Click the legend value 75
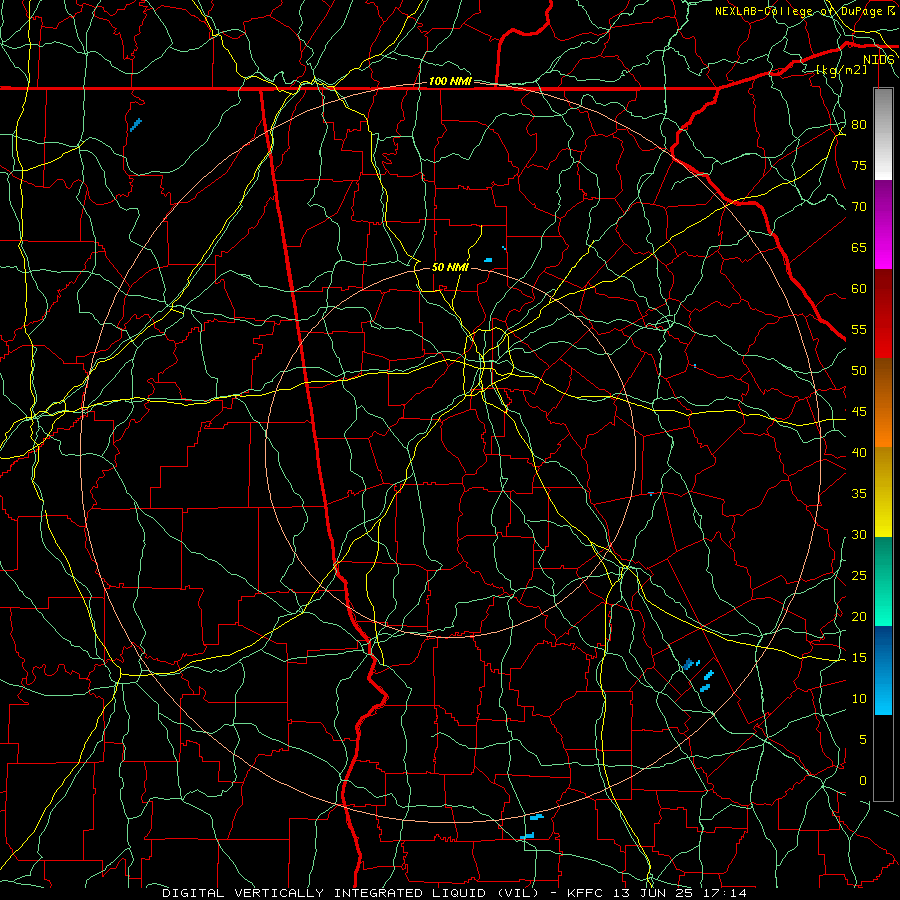900x900 pixels. (x=859, y=165)
